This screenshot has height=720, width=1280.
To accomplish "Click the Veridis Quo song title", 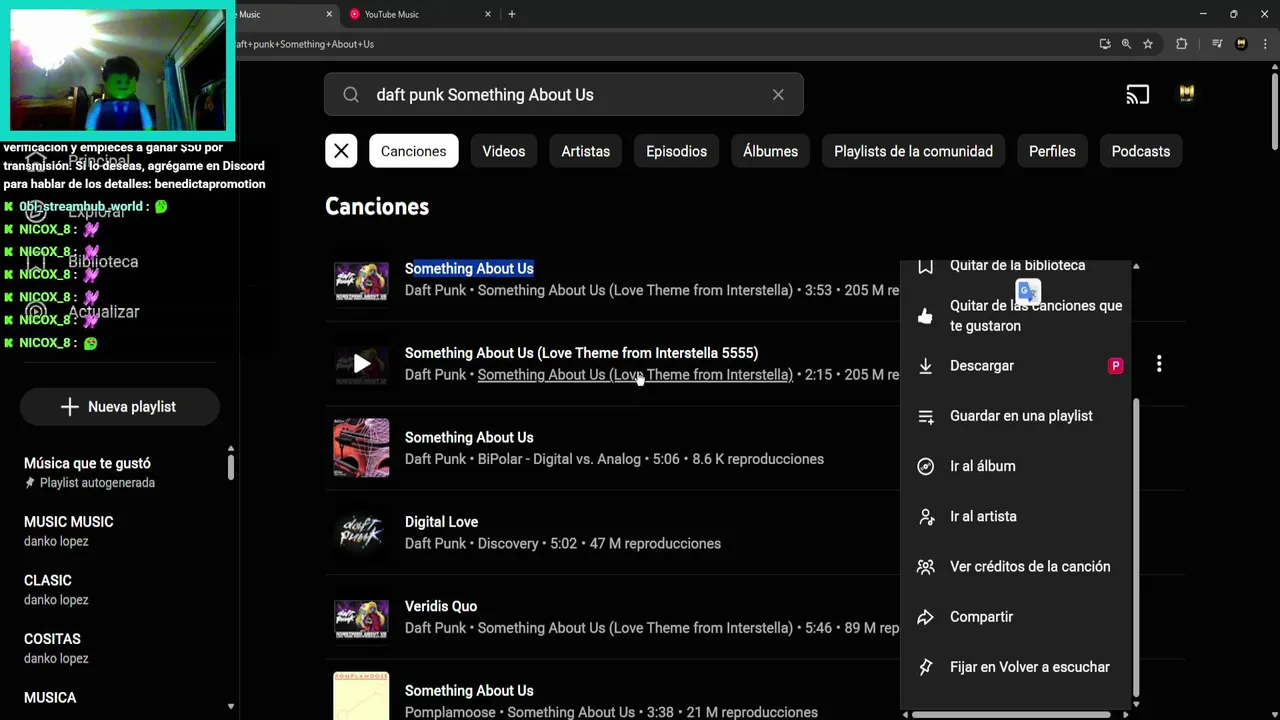I will pos(440,606).
